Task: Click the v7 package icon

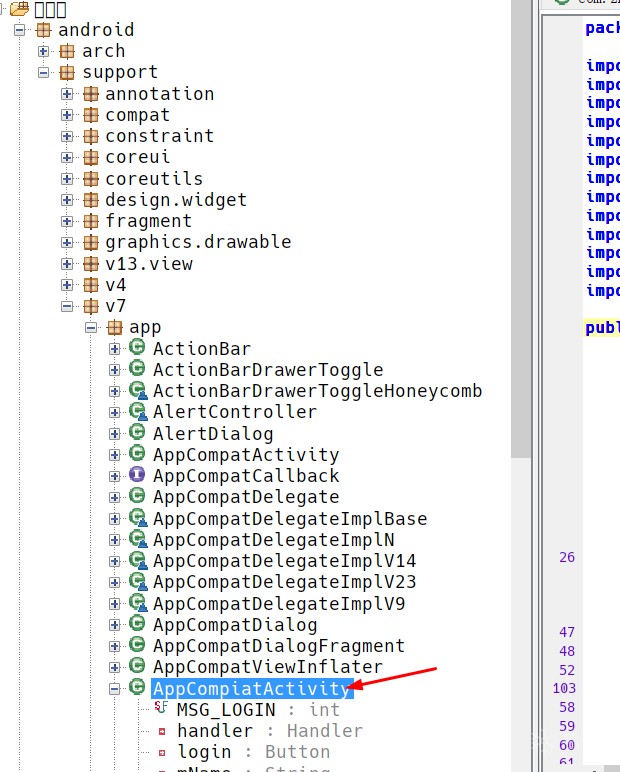Action: tap(91, 306)
